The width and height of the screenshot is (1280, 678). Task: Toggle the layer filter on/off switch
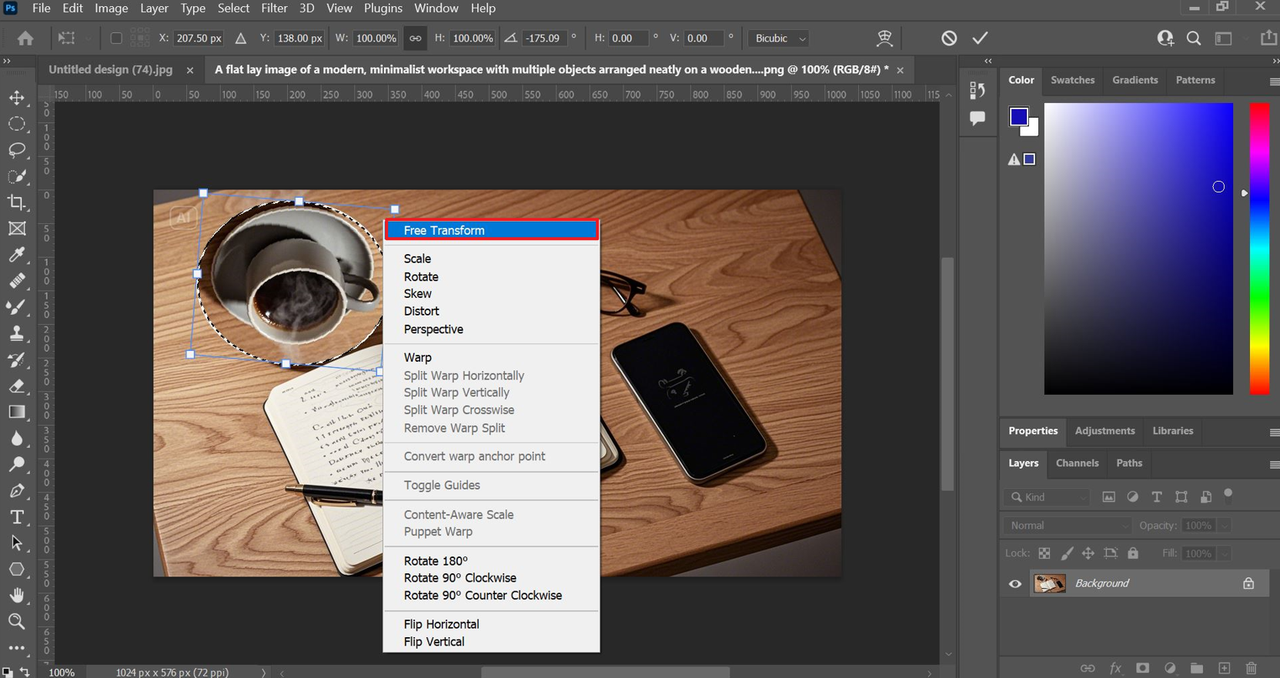pos(1228,494)
